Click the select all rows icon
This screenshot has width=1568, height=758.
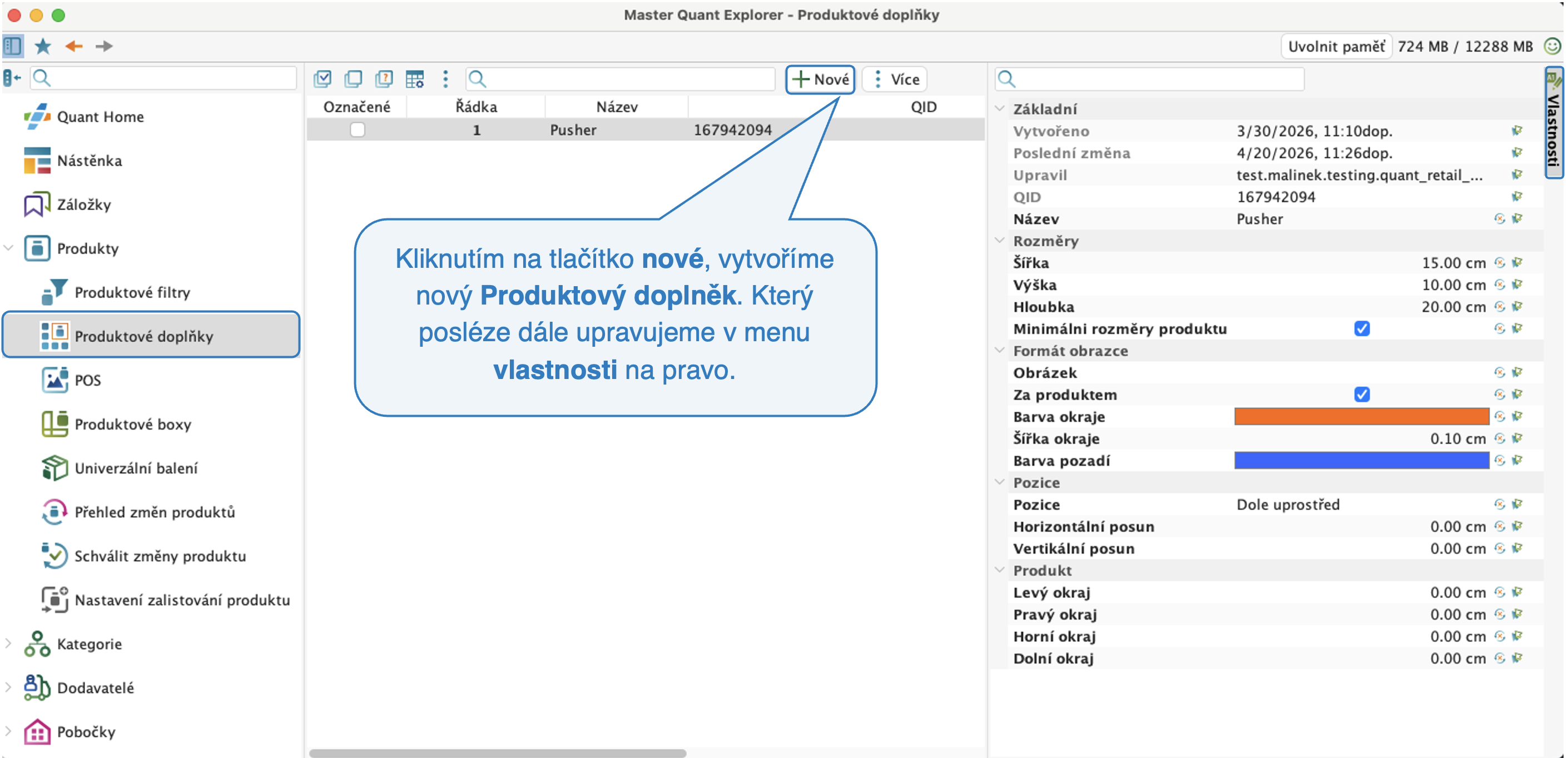[x=322, y=78]
